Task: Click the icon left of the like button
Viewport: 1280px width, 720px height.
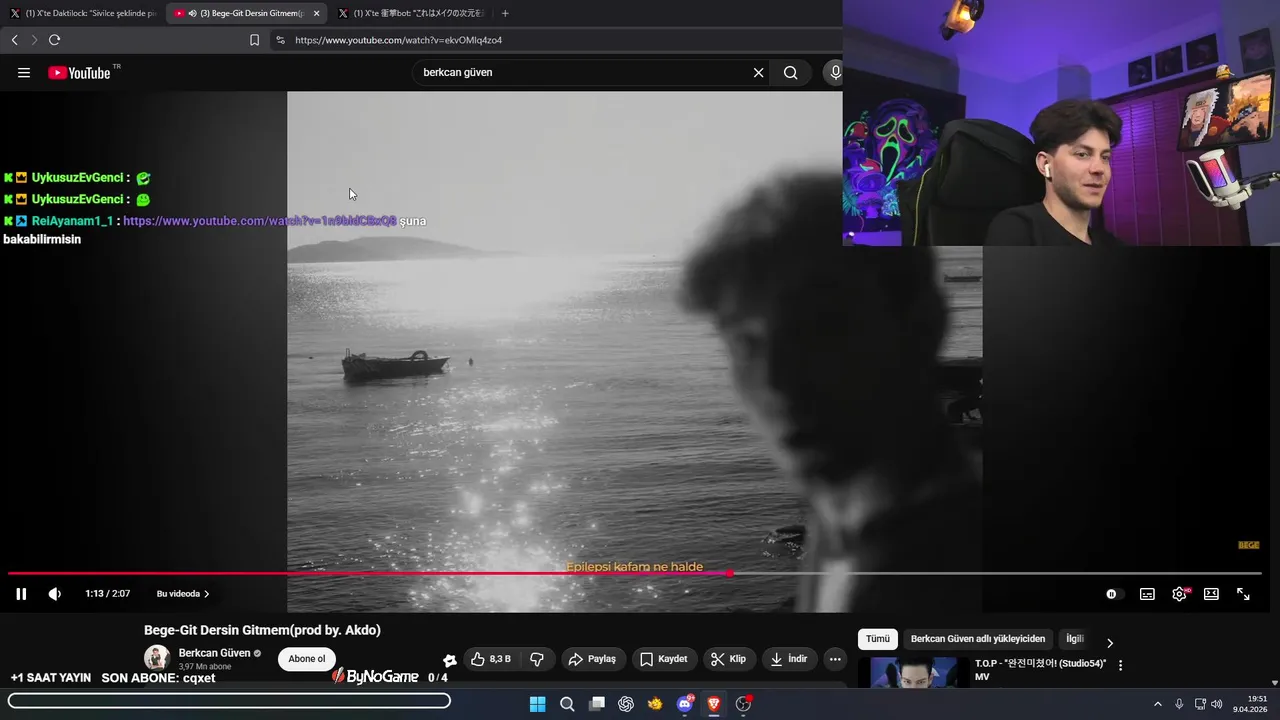Action: click(450, 660)
